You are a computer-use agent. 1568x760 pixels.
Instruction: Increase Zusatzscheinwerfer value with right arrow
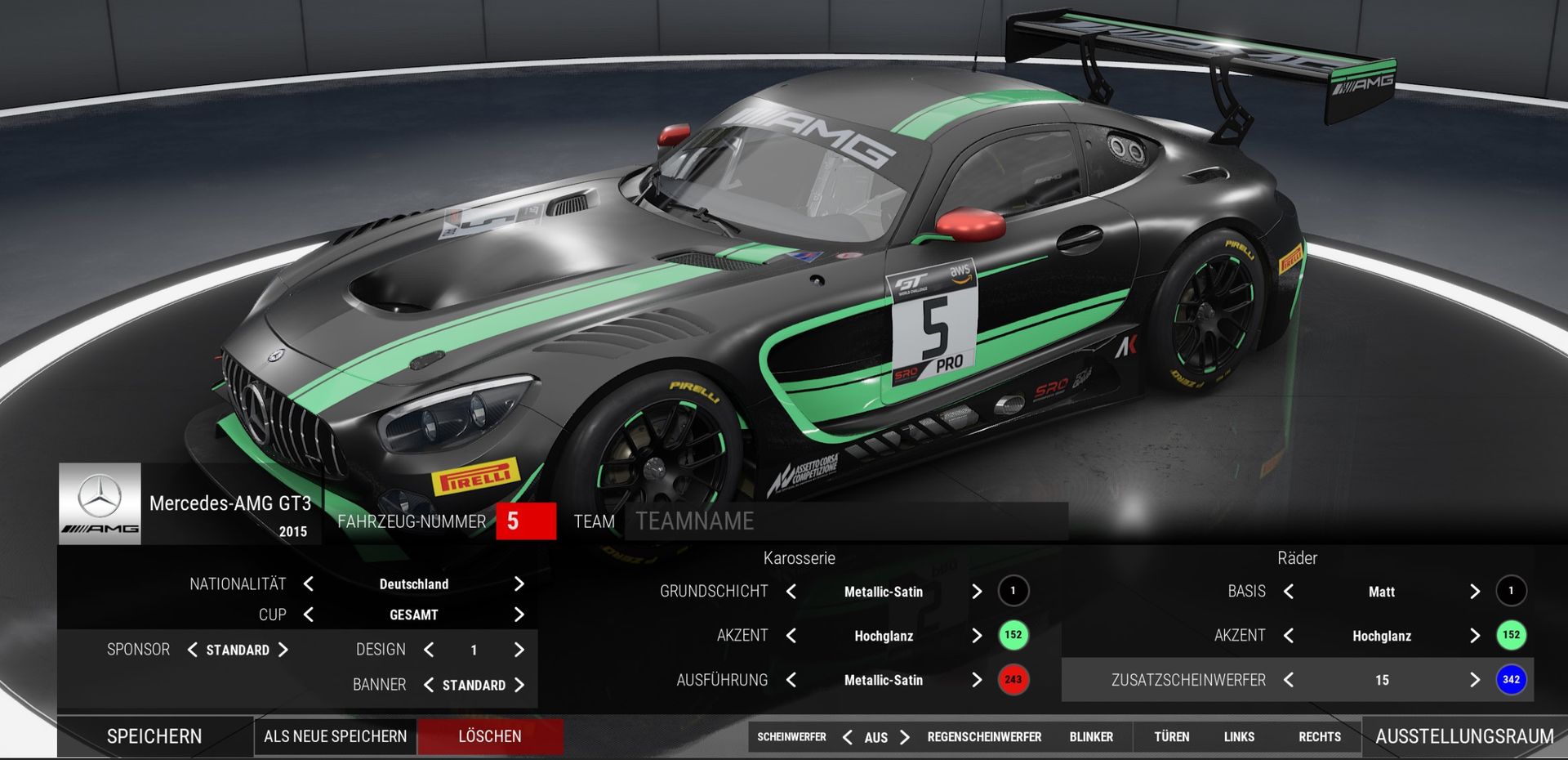[1474, 680]
